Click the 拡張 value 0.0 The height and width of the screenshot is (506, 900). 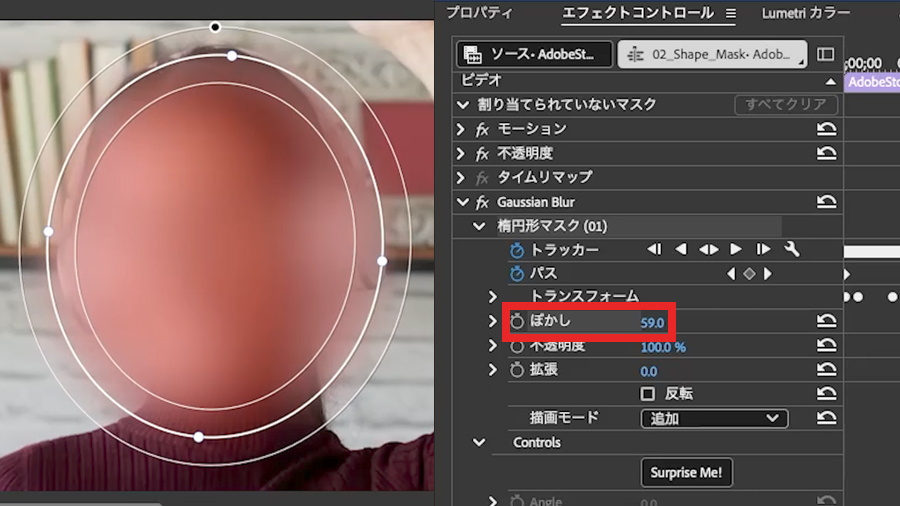(649, 371)
